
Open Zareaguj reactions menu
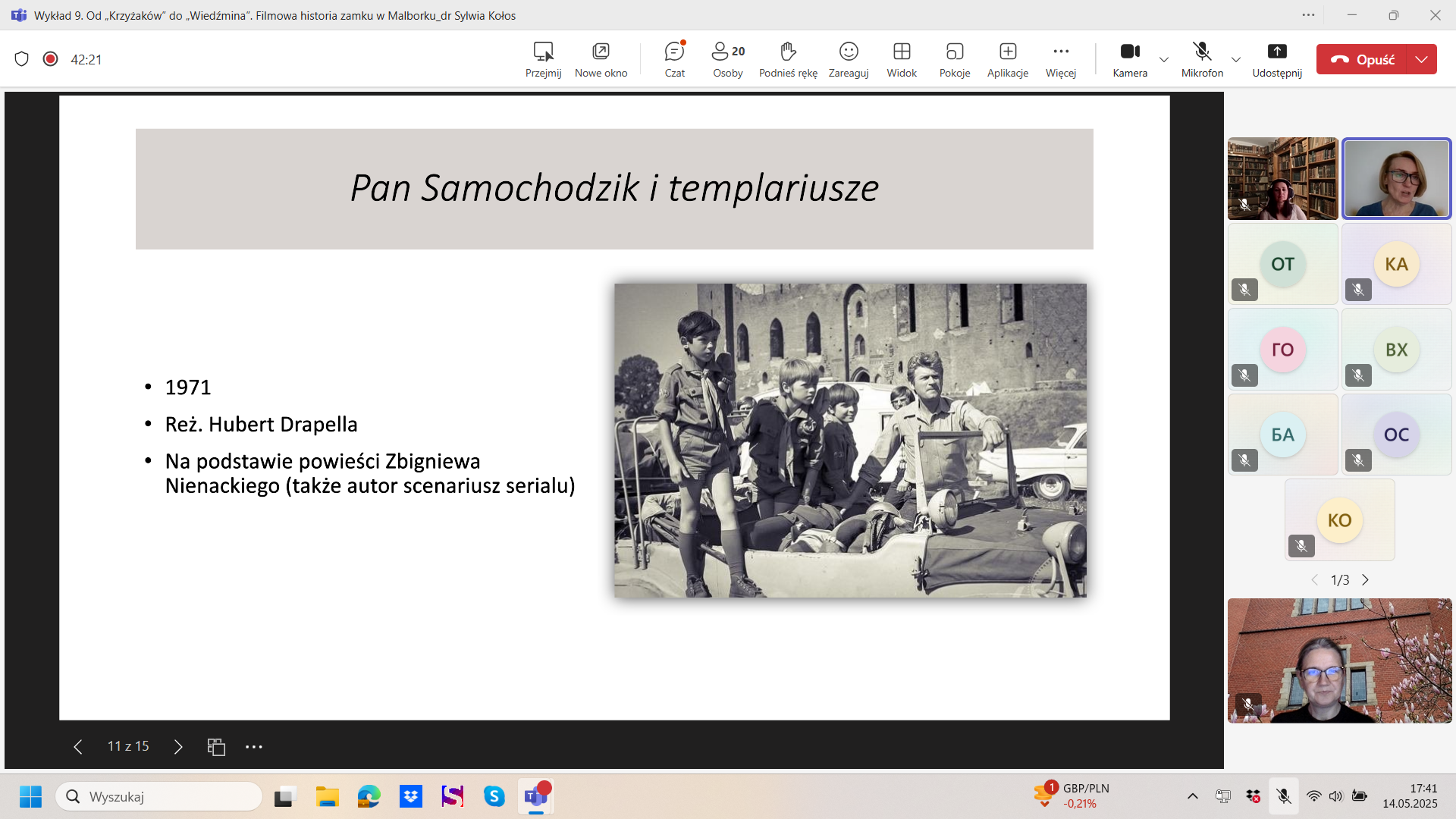click(x=848, y=59)
